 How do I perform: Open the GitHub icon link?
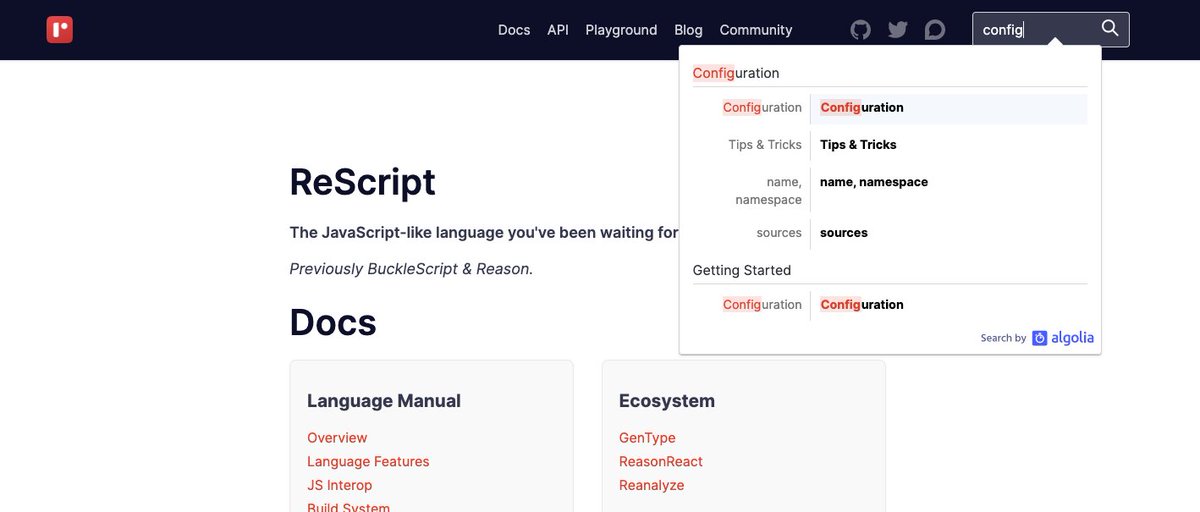coord(860,30)
